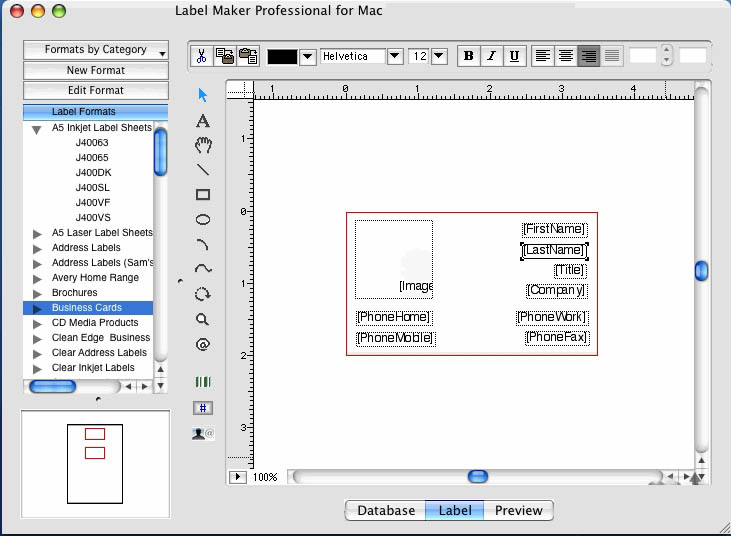The image size is (731, 536).
Task: Expand the Address Labels group
Action: coord(37,248)
